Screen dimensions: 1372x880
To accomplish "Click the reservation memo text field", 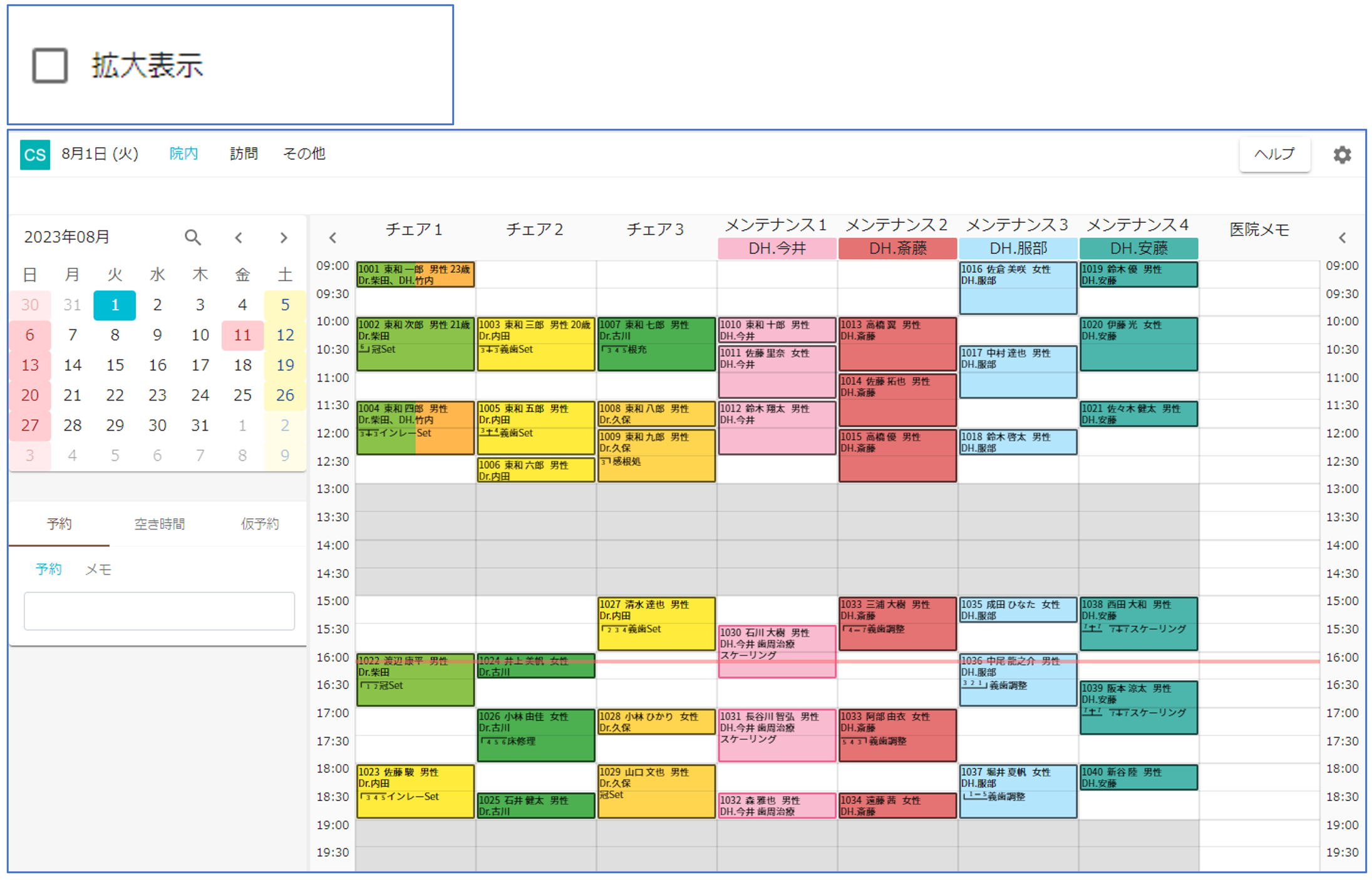I will 159,611.
